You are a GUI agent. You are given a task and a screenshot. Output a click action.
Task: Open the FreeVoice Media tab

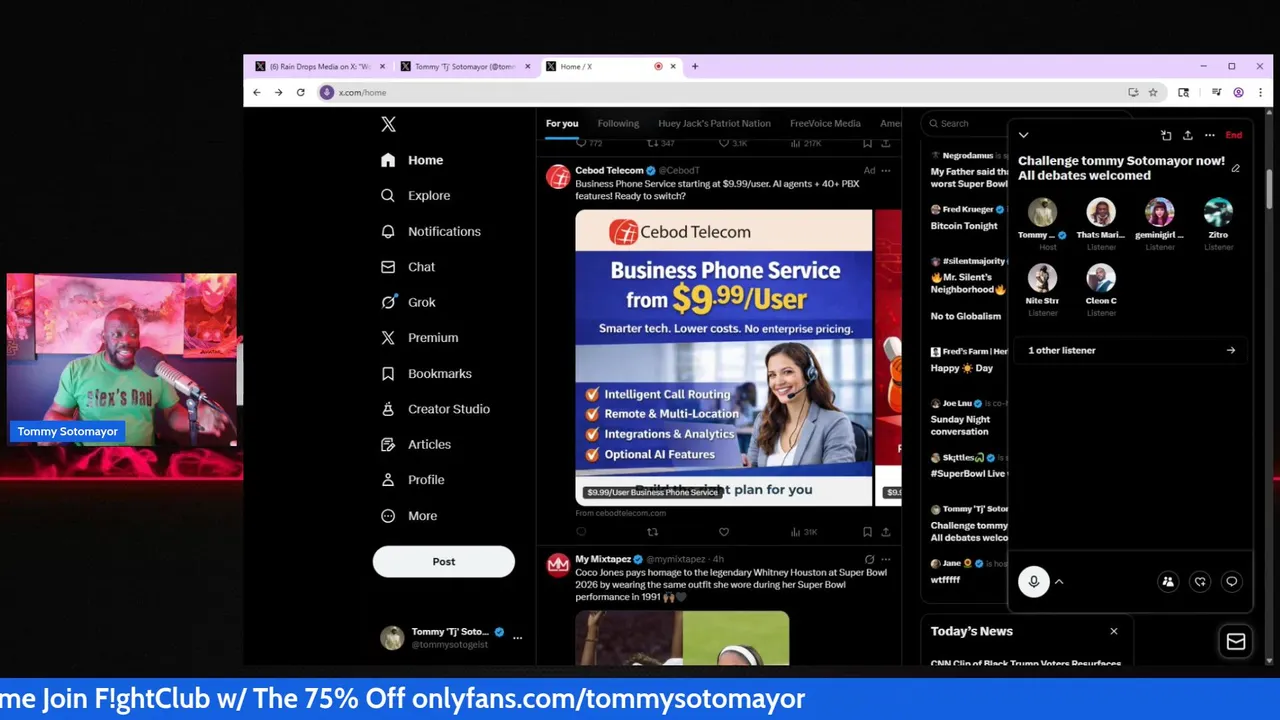(x=825, y=124)
